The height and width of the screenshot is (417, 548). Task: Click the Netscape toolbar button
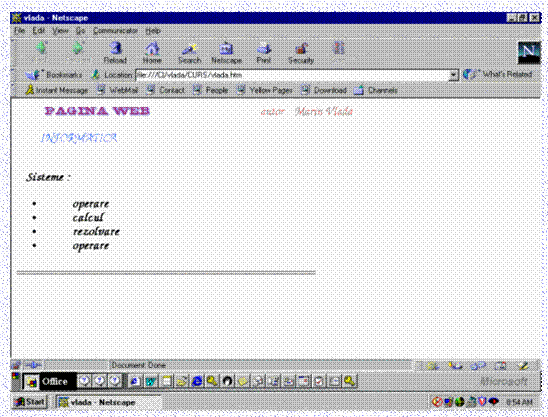[x=226, y=52]
